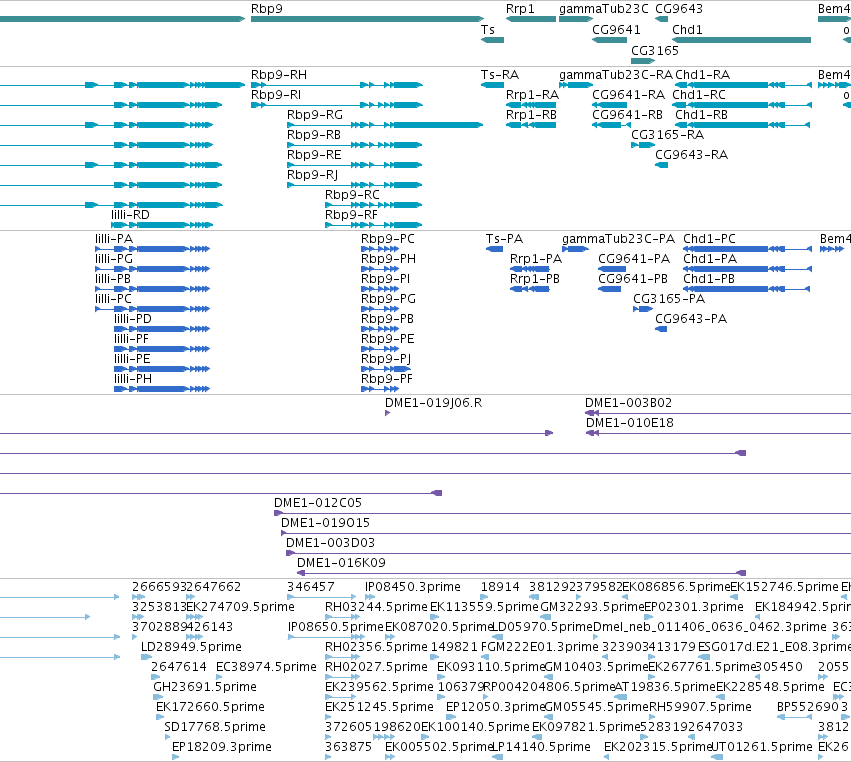
Task: Click protein label Ts-PA
Action: point(504,239)
